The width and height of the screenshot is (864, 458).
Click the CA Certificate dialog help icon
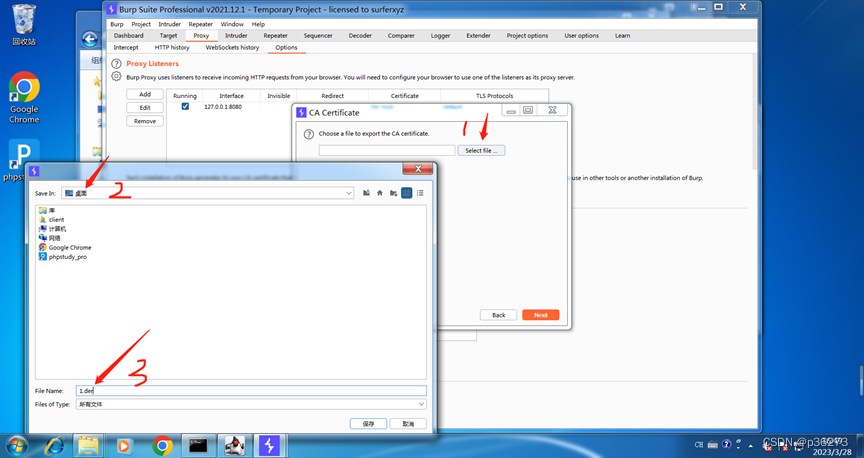point(309,134)
